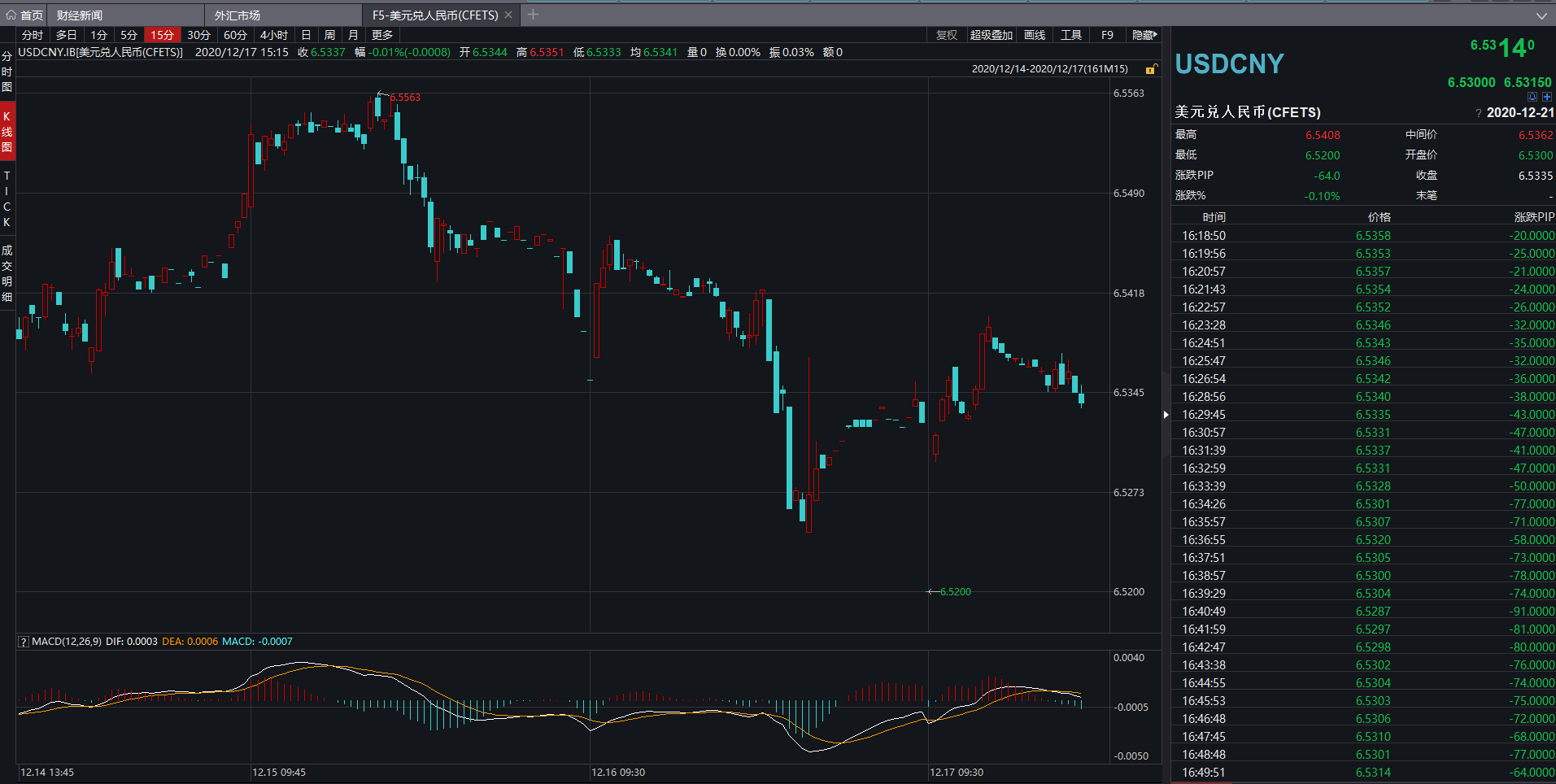Select the 多日 chart period
Image resolution: width=1556 pixels, height=784 pixels.
point(66,35)
